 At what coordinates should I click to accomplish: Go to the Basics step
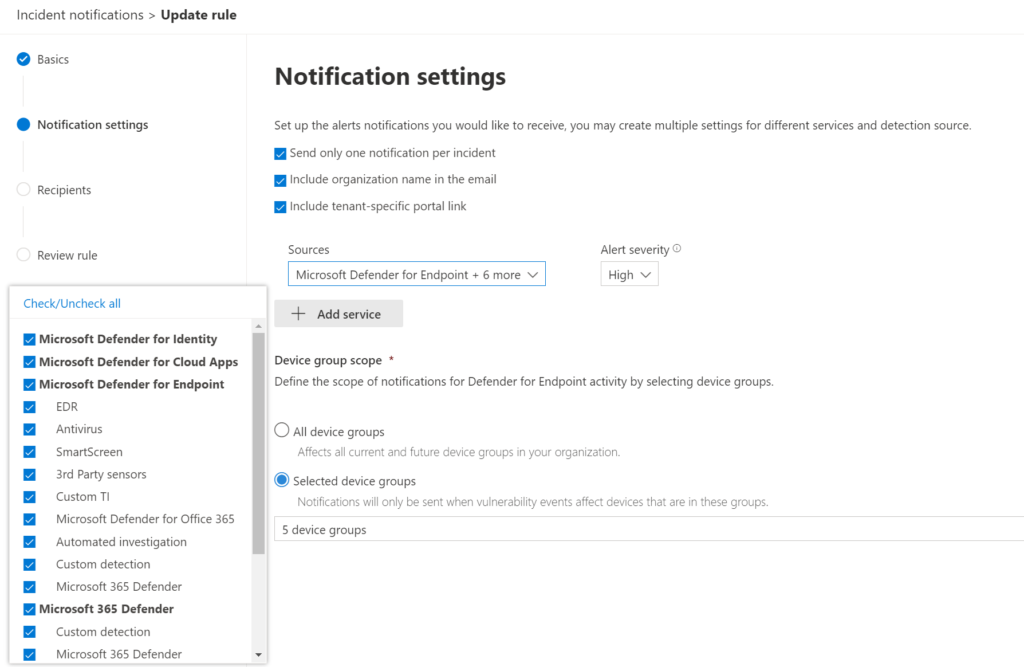[53, 59]
